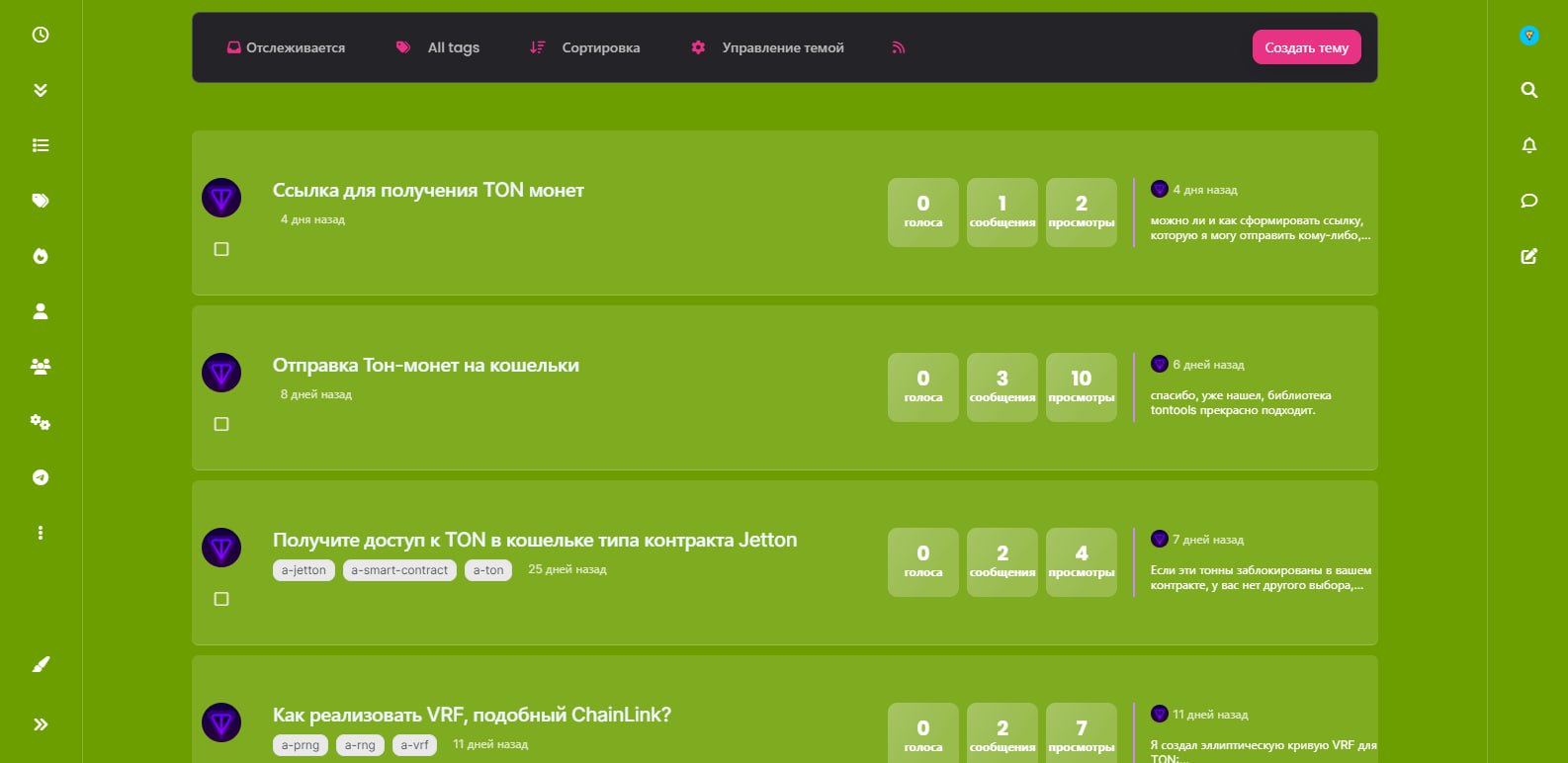
Task: Open topic 'Как реализовать VRF, подобный ChainLink?'
Action: (472, 715)
